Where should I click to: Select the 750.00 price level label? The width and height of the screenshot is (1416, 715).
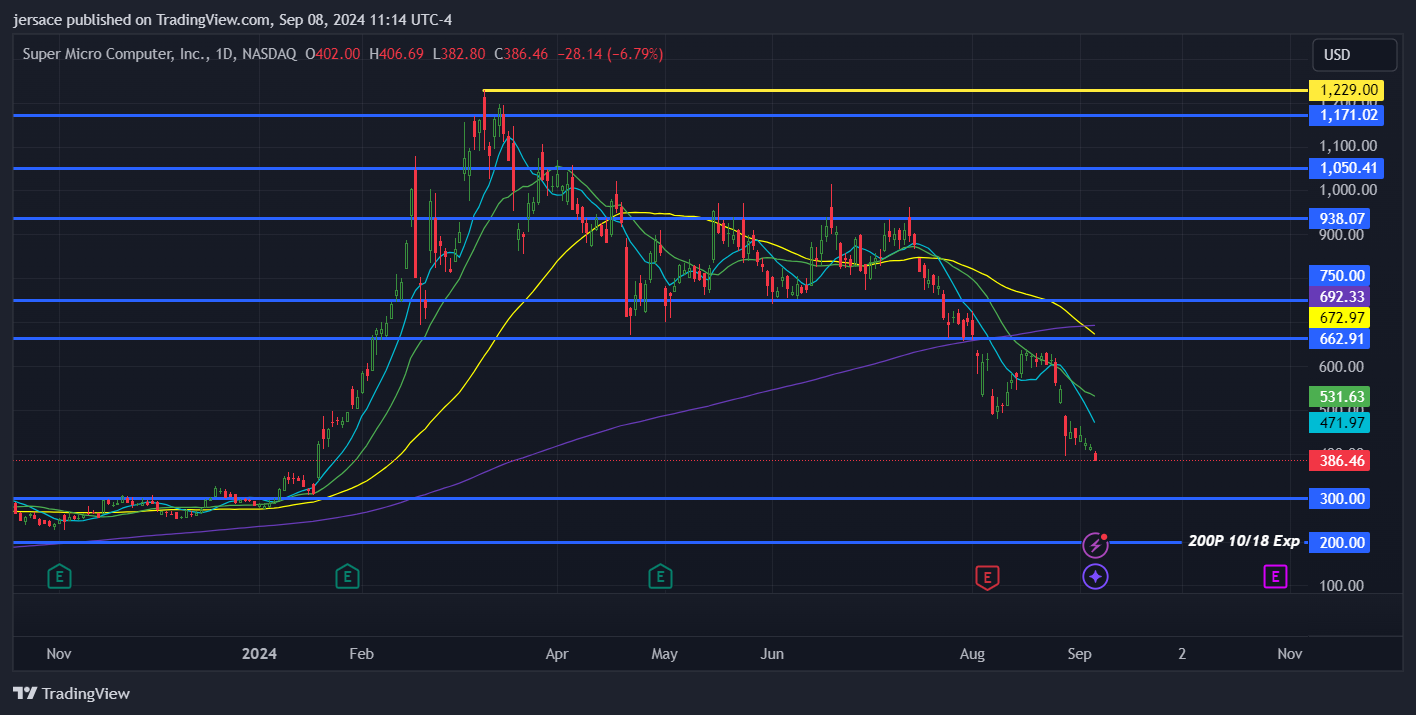pyautogui.click(x=1340, y=276)
